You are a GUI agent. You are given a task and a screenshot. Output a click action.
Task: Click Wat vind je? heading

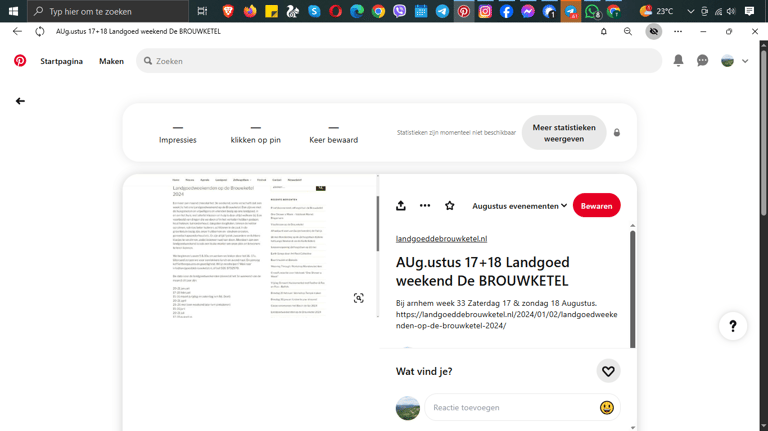click(424, 371)
